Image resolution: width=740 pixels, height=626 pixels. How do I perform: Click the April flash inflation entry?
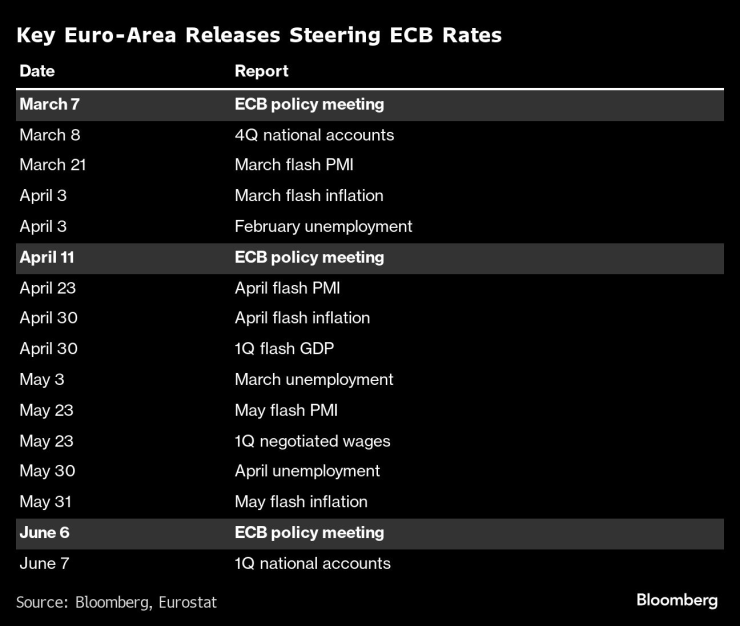tap(302, 318)
